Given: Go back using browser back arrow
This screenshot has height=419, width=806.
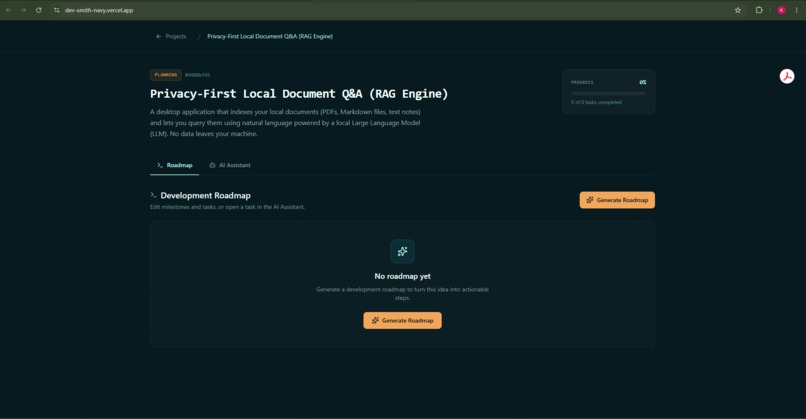Looking at the screenshot, I should click(x=8, y=10).
